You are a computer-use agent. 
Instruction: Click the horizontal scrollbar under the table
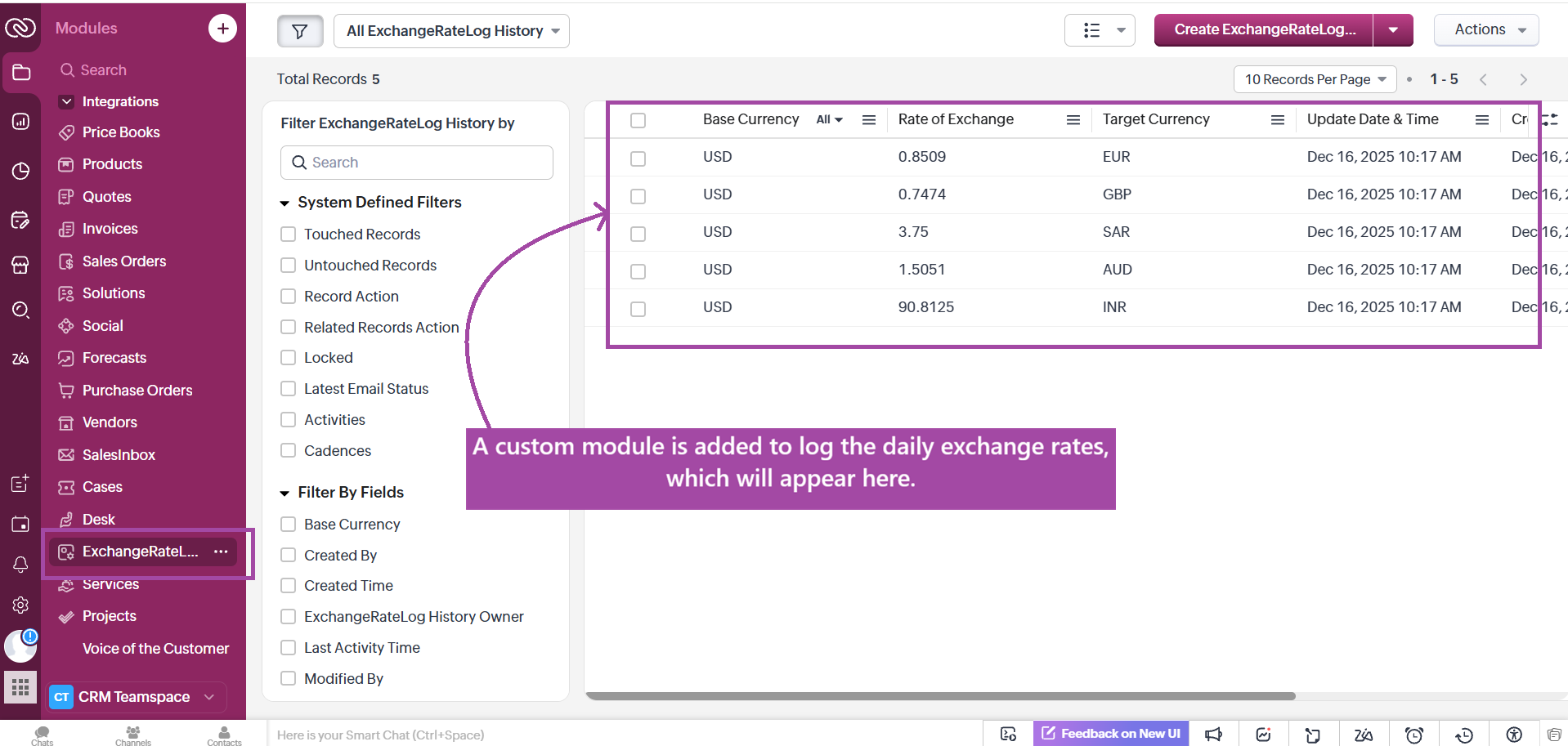pos(940,696)
